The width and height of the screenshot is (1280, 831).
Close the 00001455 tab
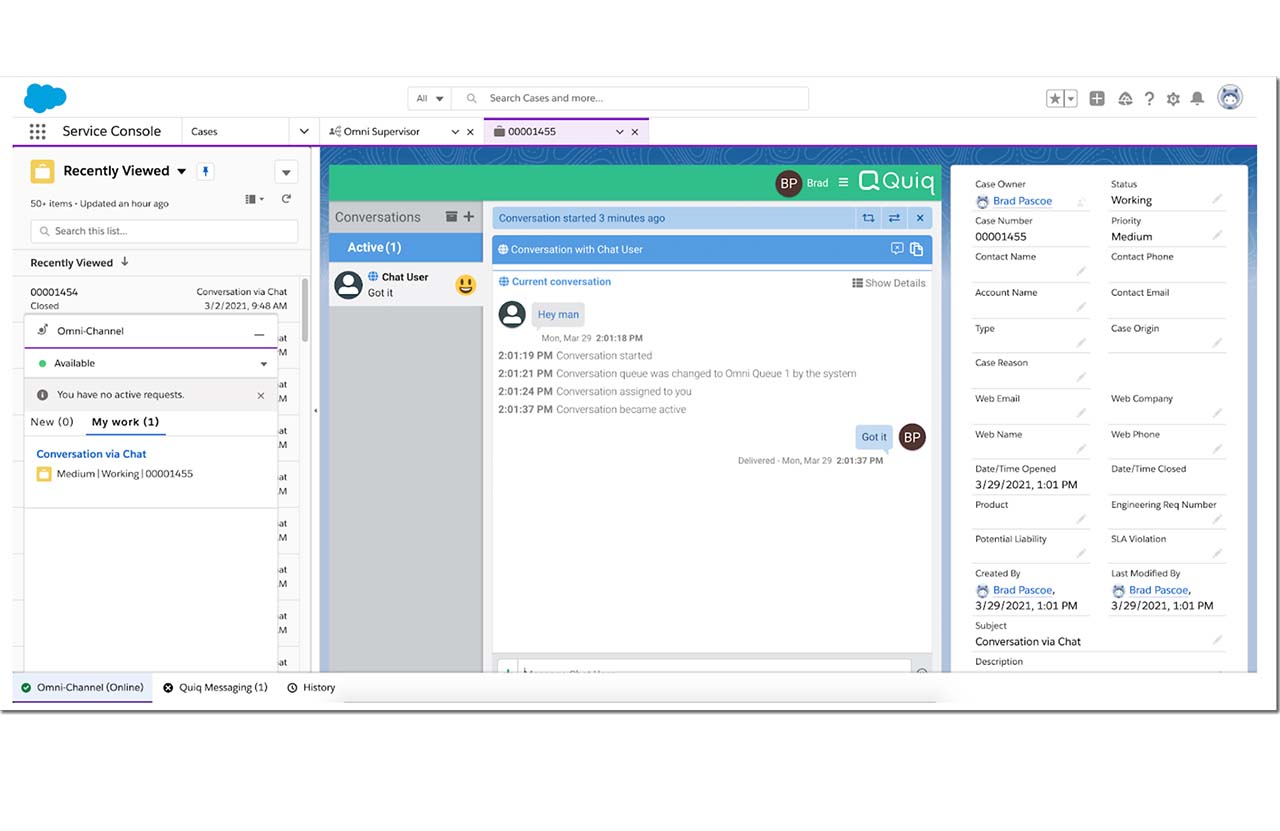pos(634,131)
